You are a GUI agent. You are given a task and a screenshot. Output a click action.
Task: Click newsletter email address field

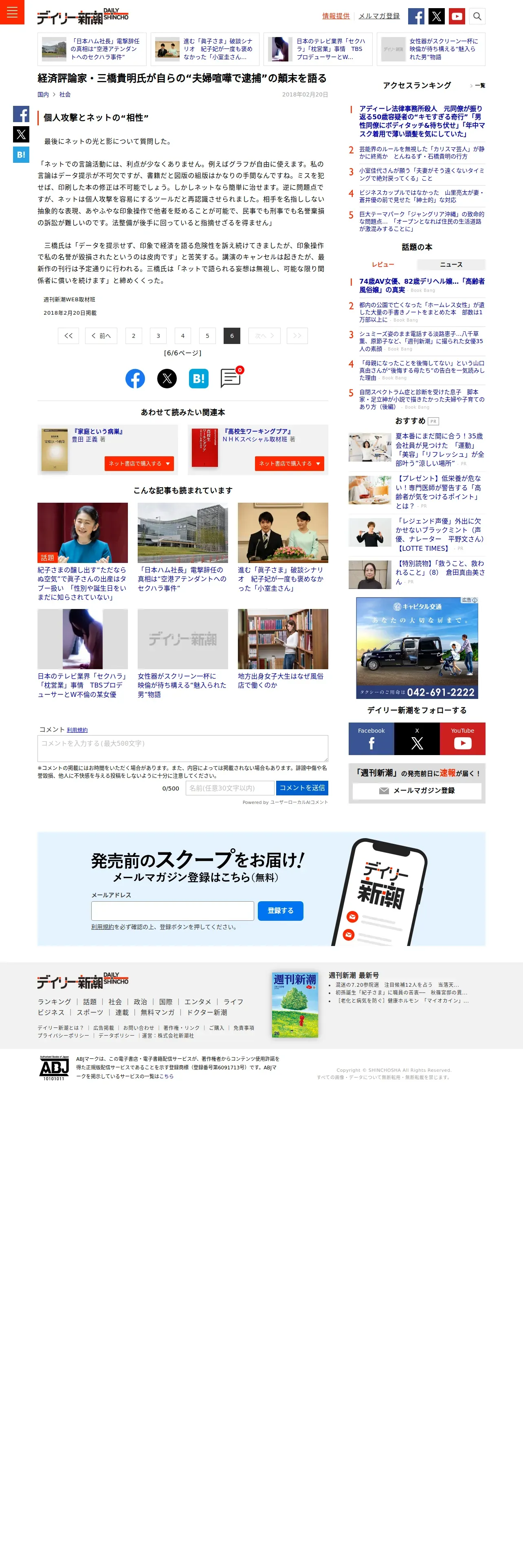pyautogui.click(x=172, y=911)
